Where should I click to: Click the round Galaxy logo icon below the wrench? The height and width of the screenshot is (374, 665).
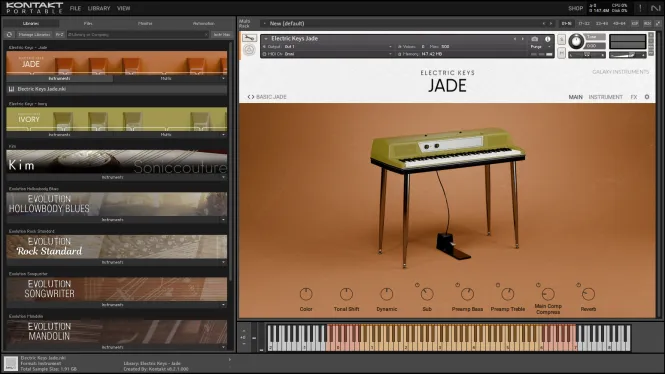point(249,50)
